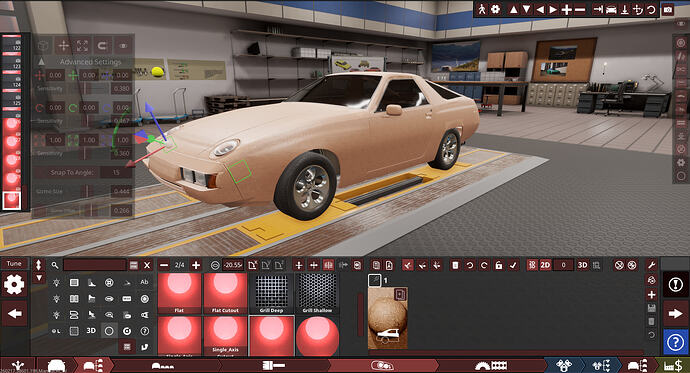Open the list view icon beside search
This screenshot has height=373, width=690.
coord(134,265)
